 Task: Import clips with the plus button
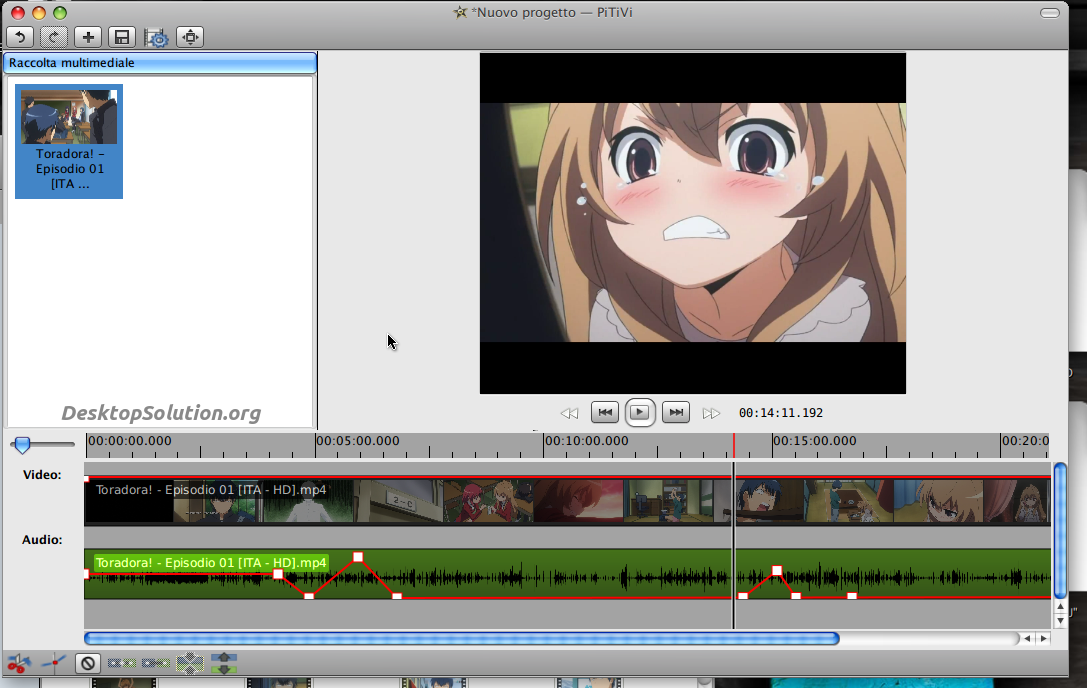tap(89, 37)
